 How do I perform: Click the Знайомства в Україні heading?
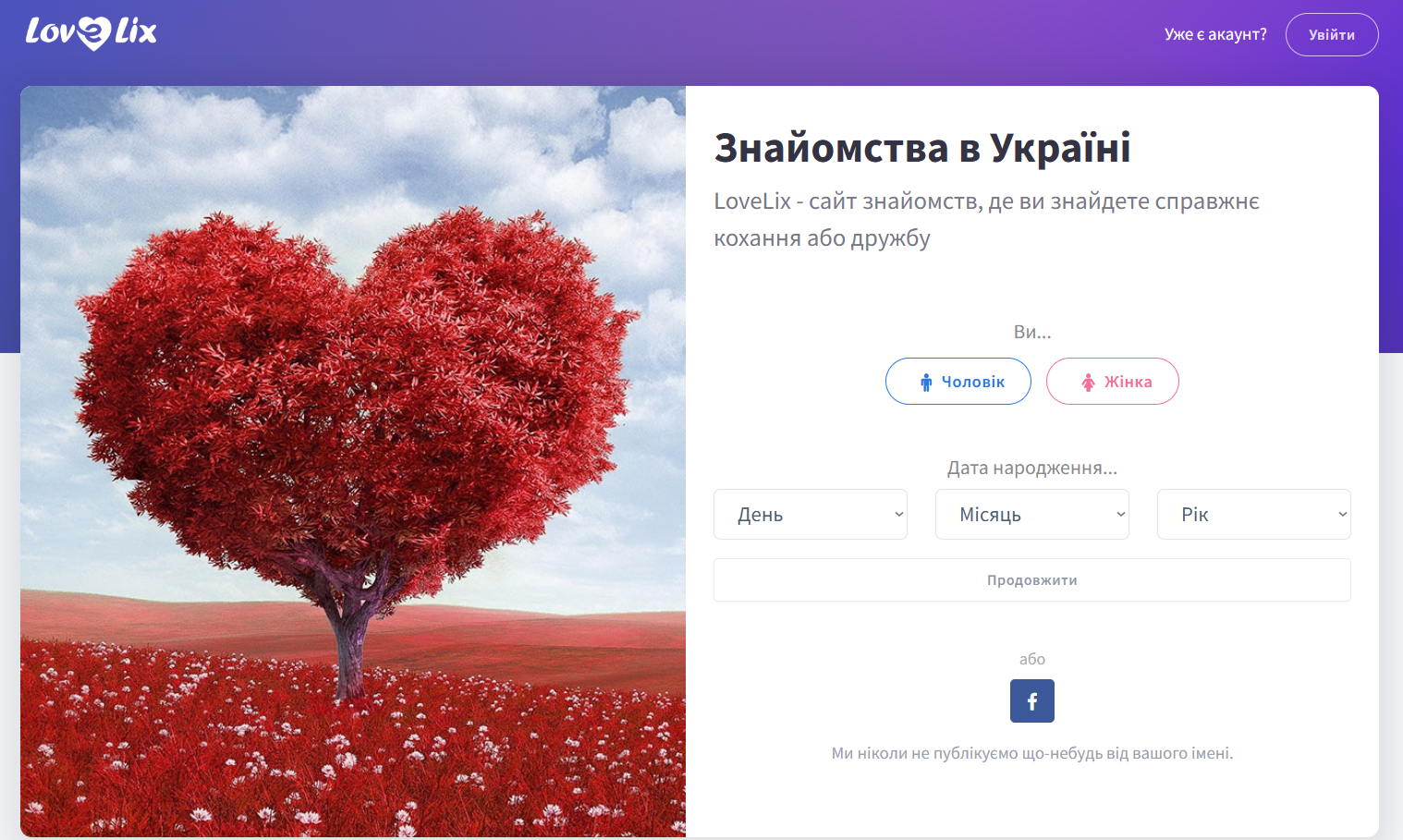coord(922,148)
